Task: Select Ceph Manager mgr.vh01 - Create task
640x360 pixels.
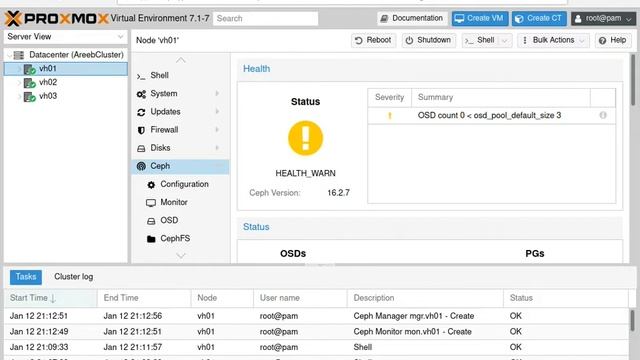Action: pyautogui.click(x=316, y=316)
